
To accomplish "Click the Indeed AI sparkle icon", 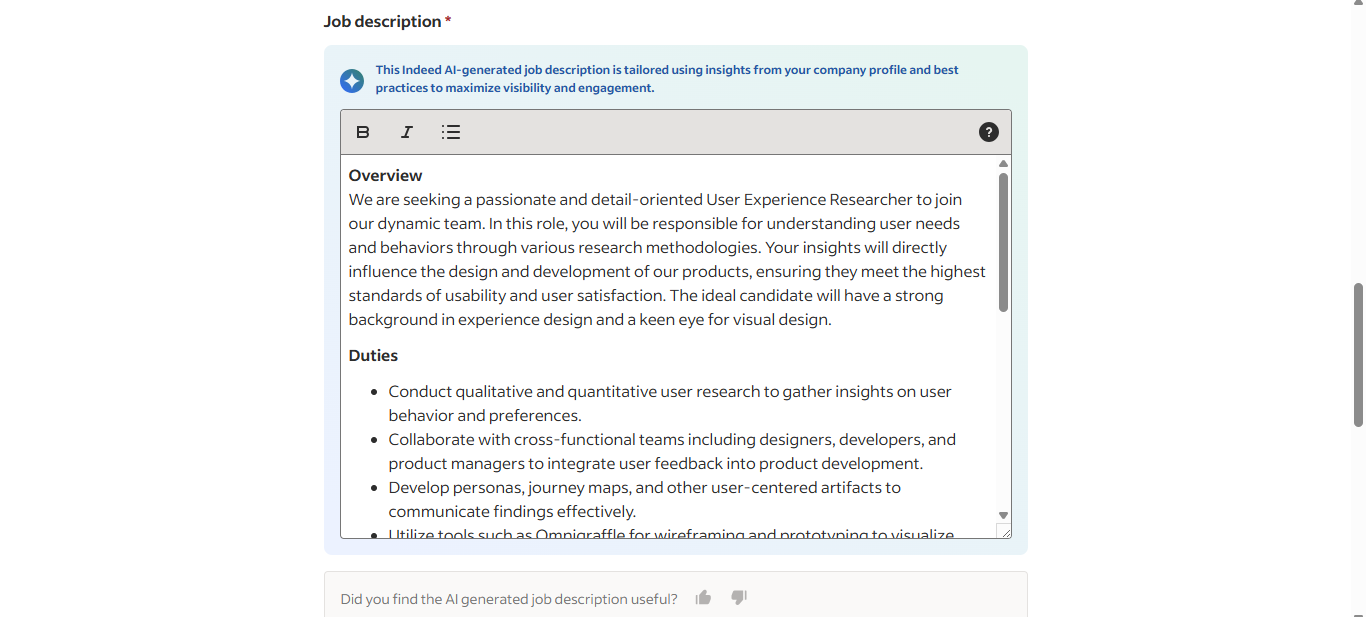I will tap(352, 81).
